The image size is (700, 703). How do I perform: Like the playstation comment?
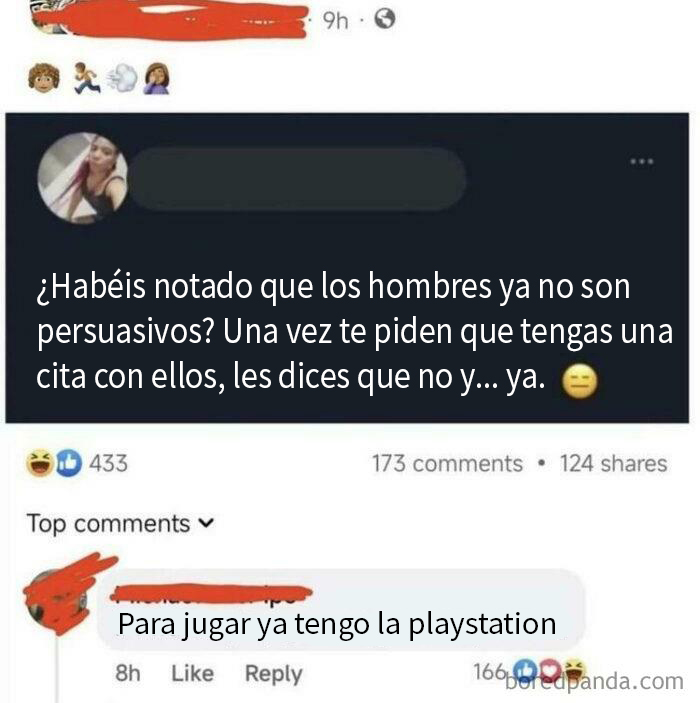point(192,673)
